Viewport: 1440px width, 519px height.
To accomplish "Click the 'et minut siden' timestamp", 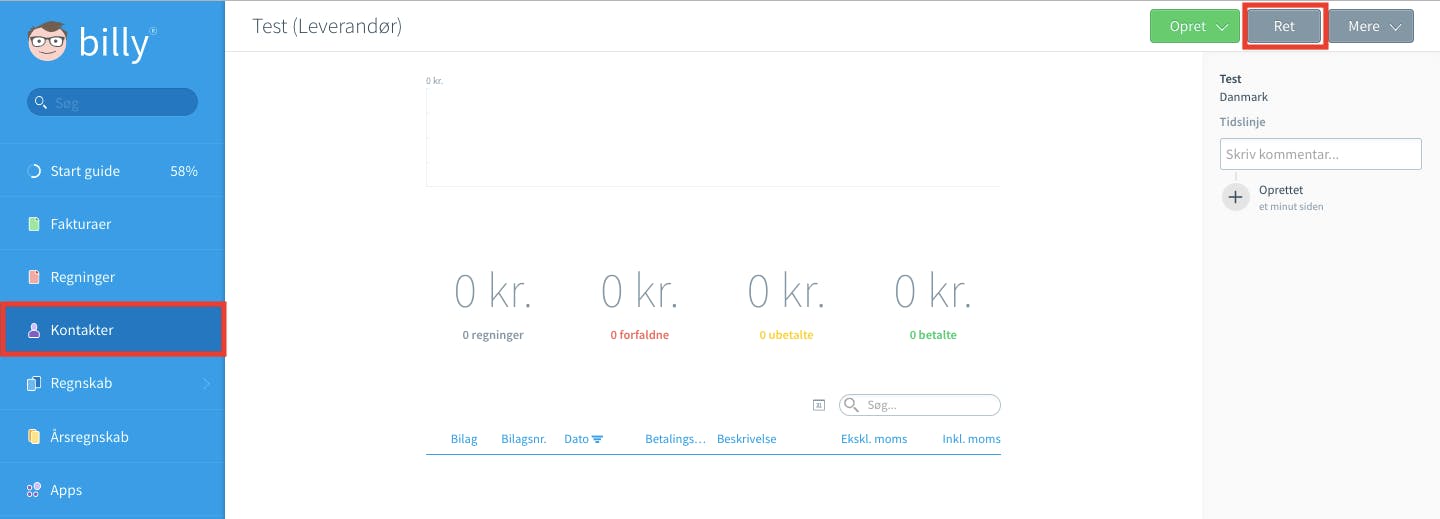I will click(1291, 207).
